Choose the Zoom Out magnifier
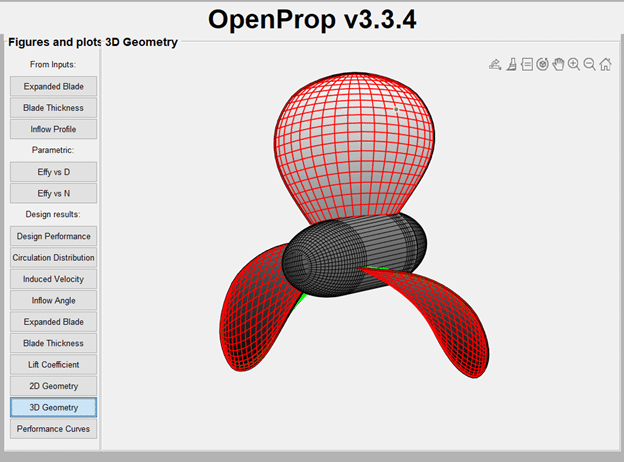This screenshot has width=624, height=462. pyautogui.click(x=589, y=64)
